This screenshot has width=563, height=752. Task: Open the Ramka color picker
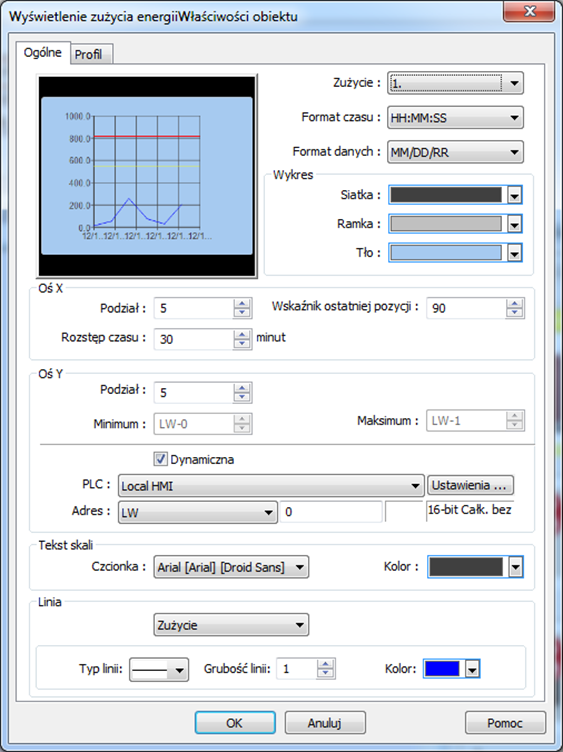455,223
